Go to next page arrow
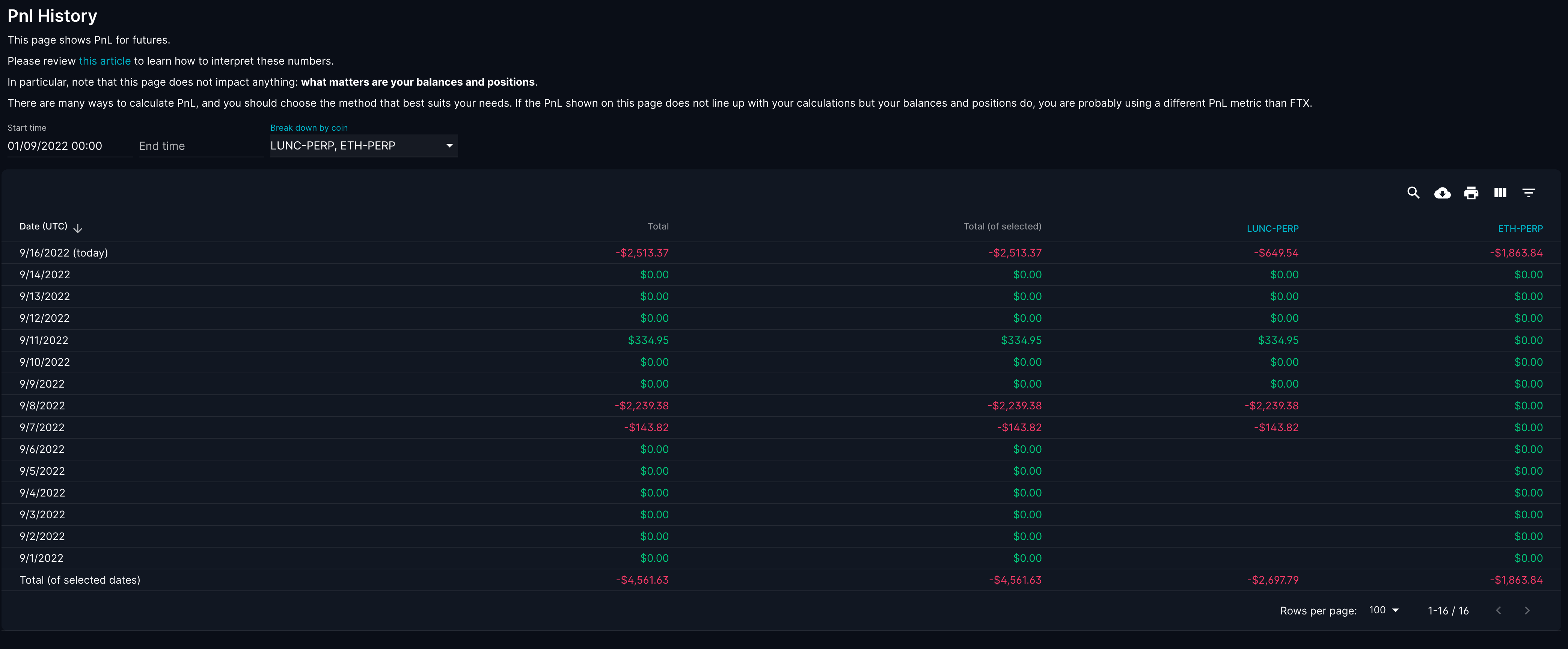Screen dimensions: 1568x649 (1527, 611)
